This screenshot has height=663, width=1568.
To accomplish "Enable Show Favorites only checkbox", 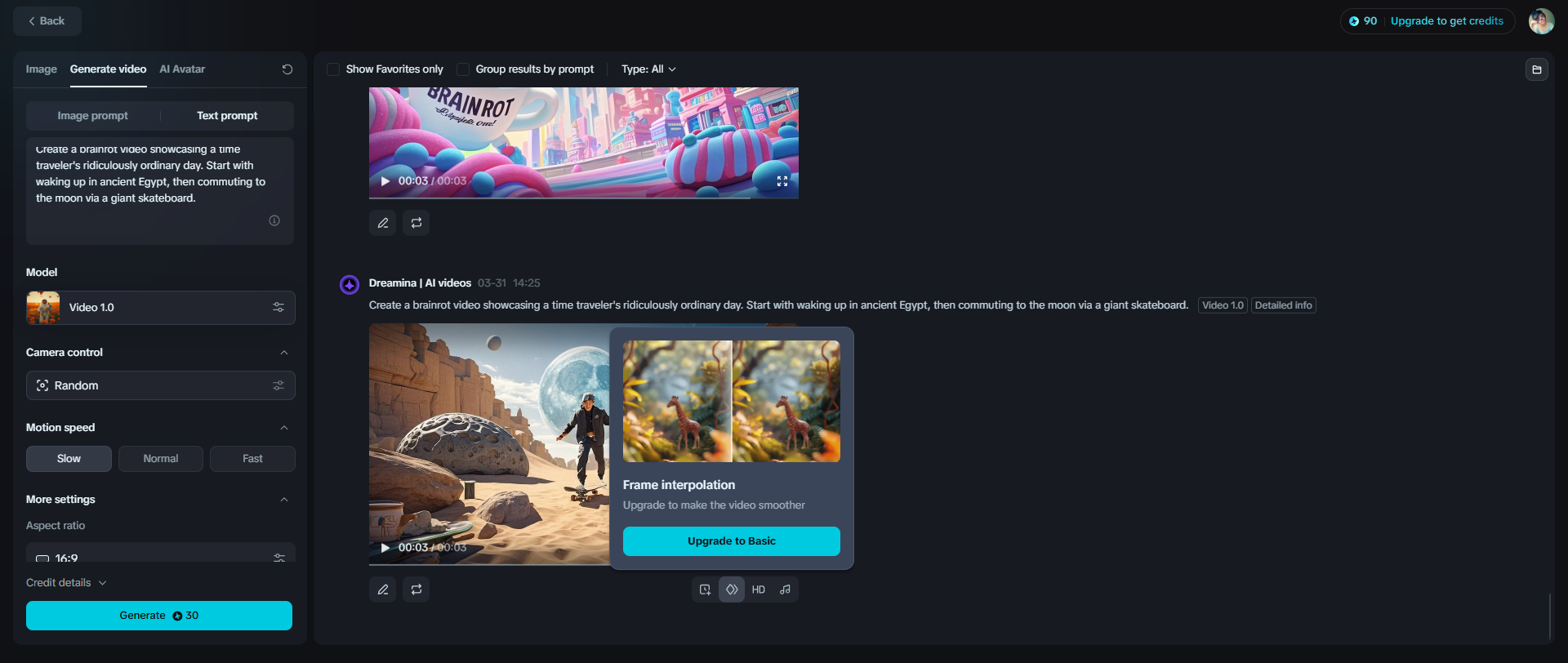I will (x=333, y=69).
